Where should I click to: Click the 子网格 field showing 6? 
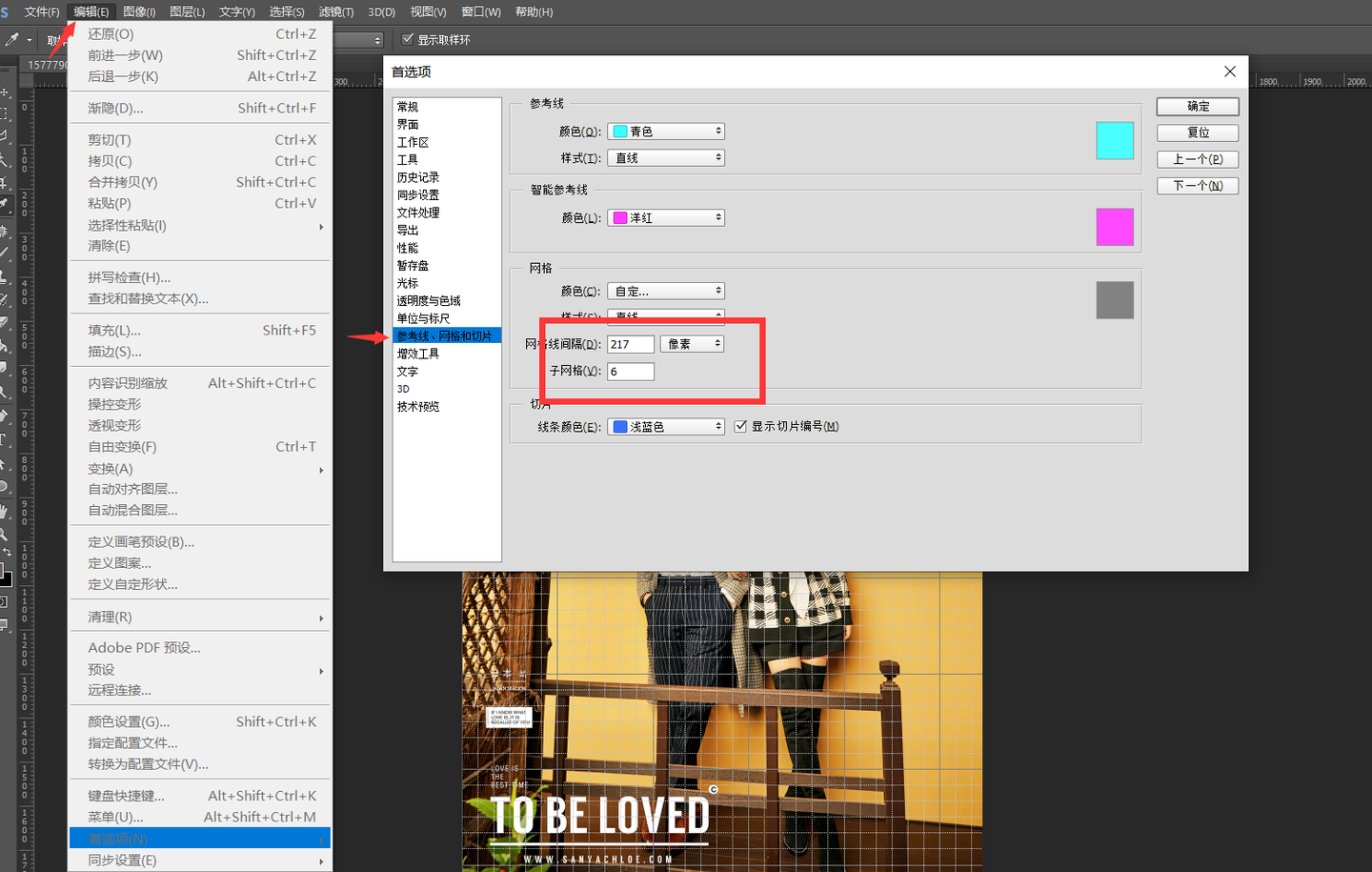(631, 372)
